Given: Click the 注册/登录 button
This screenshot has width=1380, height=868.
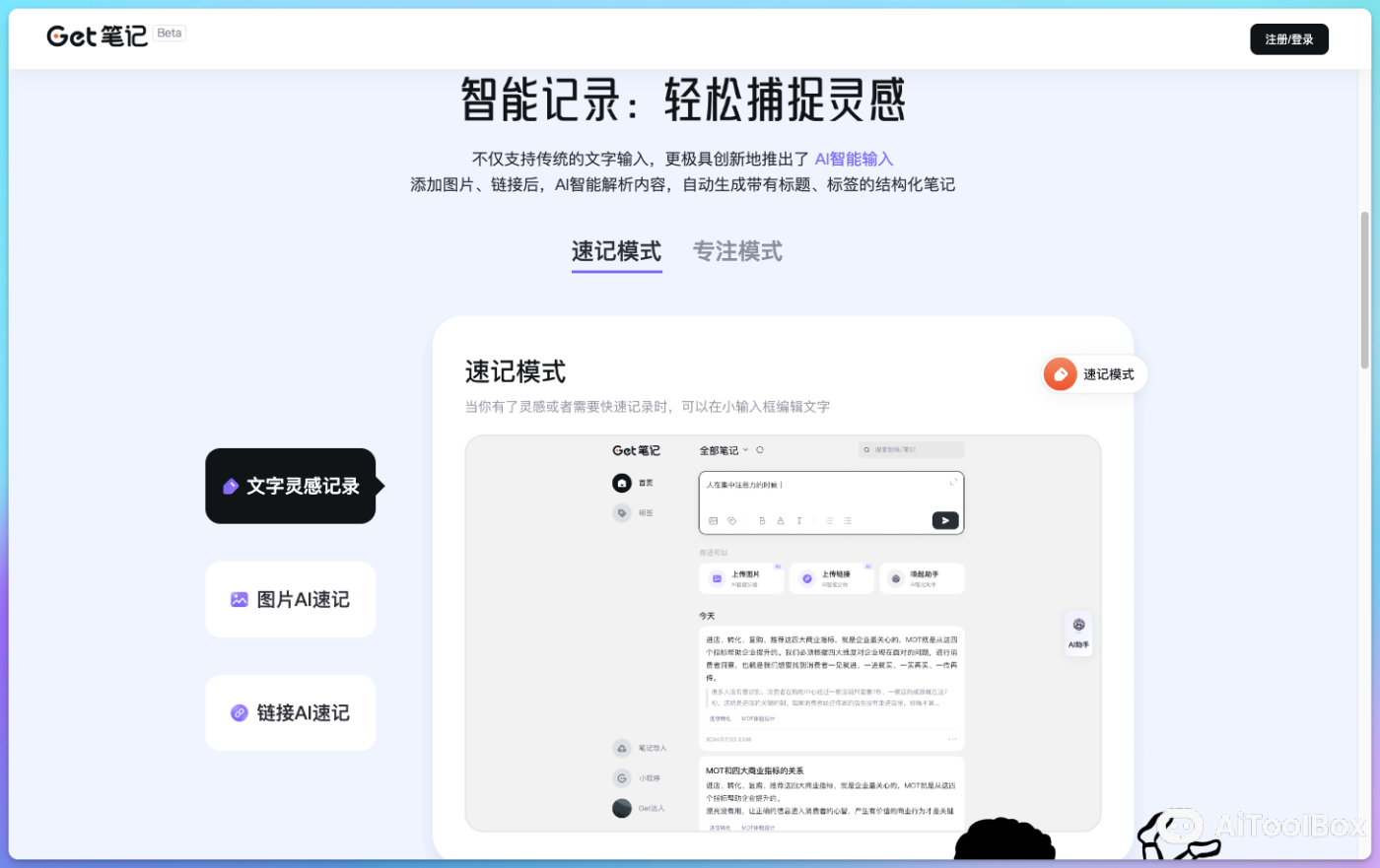Looking at the screenshot, I should [1289, 39].
